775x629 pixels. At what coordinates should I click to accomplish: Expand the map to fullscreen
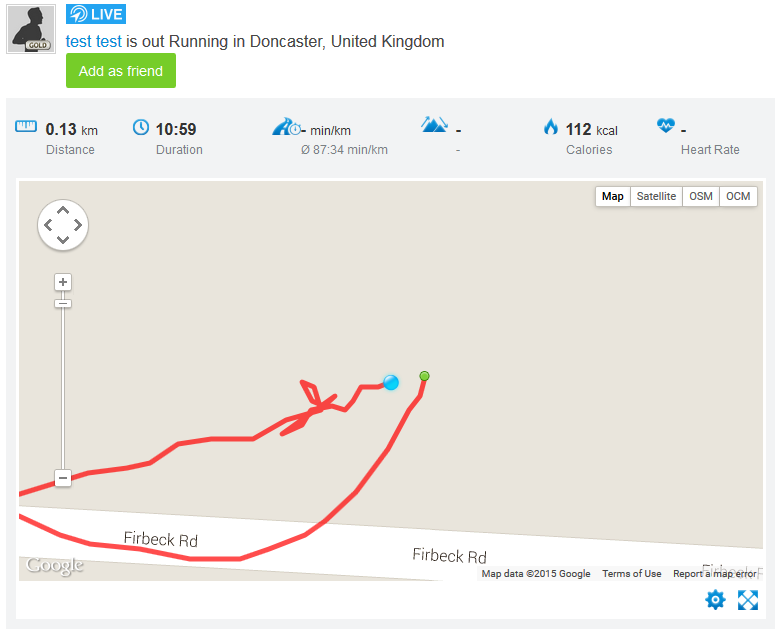[748, 600]
